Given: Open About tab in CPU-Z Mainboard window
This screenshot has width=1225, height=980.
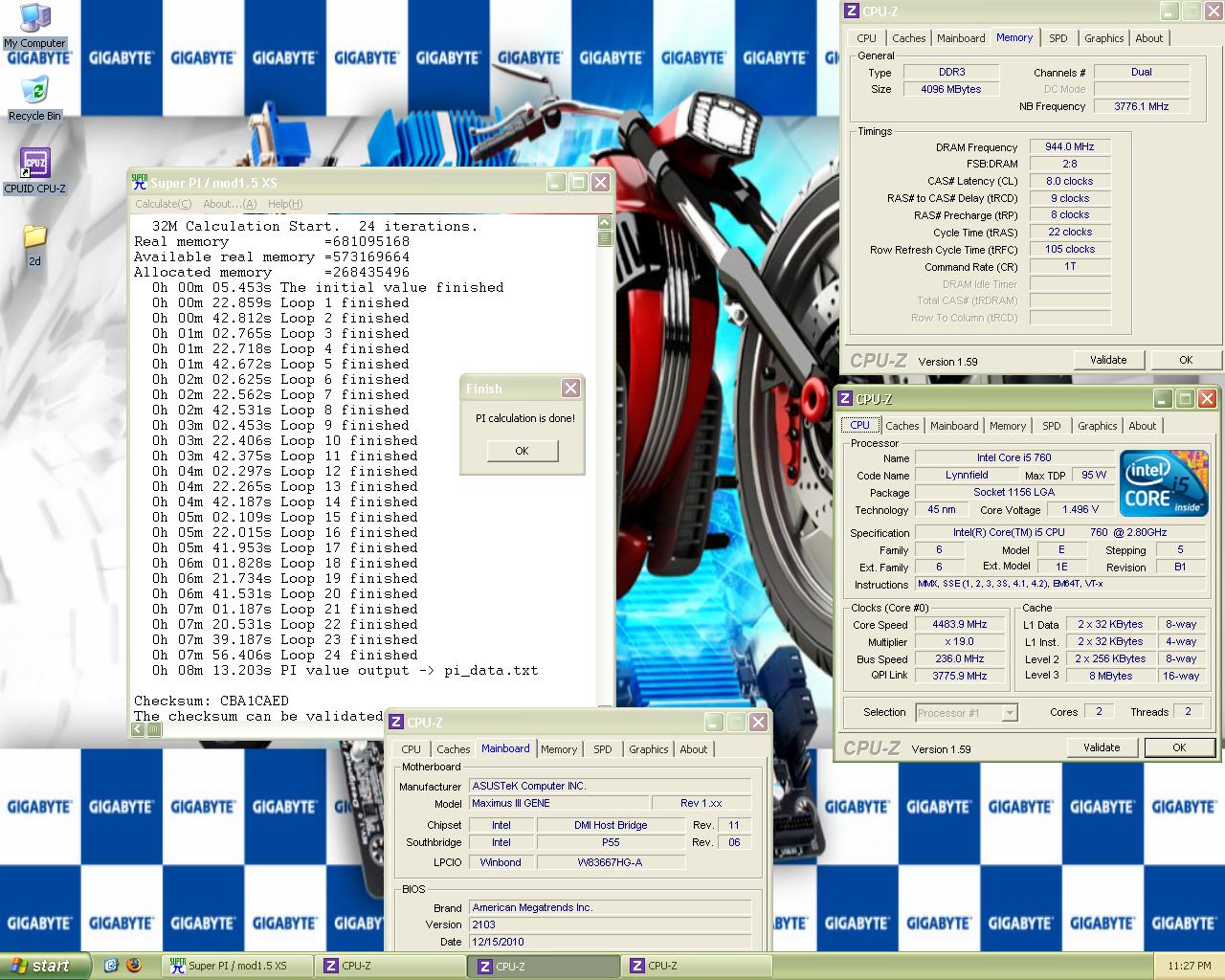Looking at the screenshot, I should pyautogui.click(x=694, y=749).
